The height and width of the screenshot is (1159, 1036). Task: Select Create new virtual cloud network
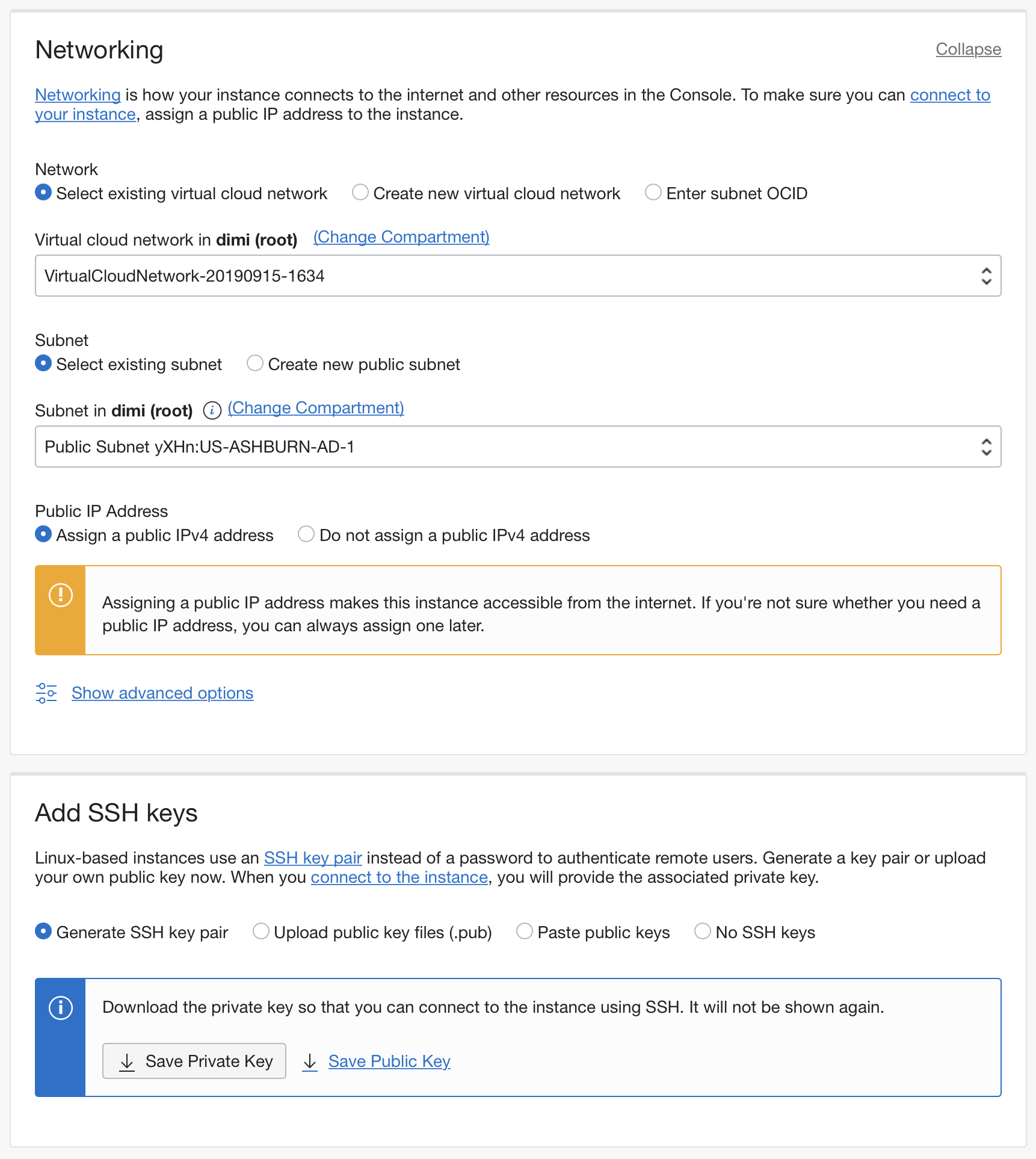pyautogui.click(x=360, y=193)
